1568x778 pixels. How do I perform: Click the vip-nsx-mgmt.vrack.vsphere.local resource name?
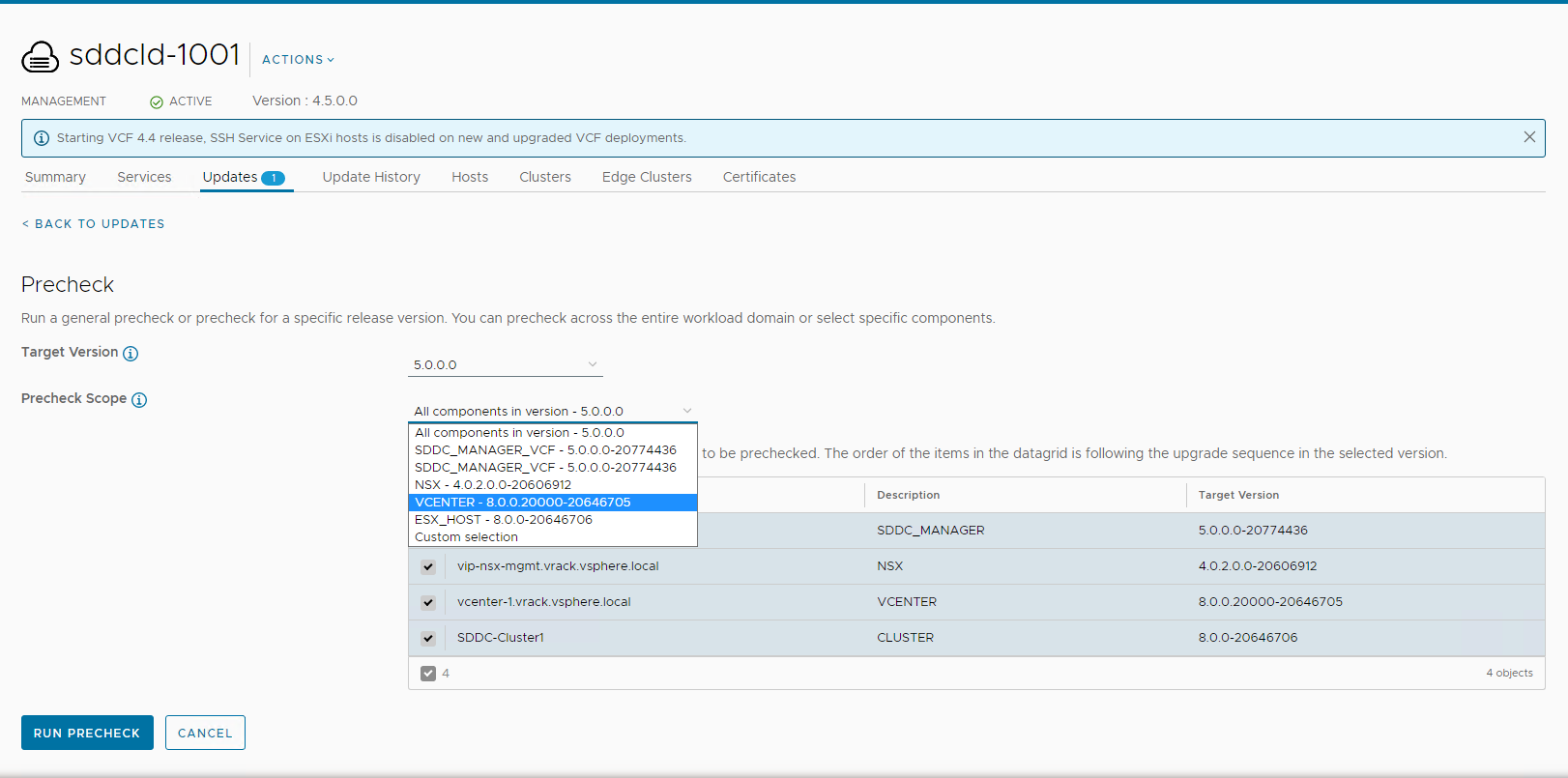tap(558, 566)
